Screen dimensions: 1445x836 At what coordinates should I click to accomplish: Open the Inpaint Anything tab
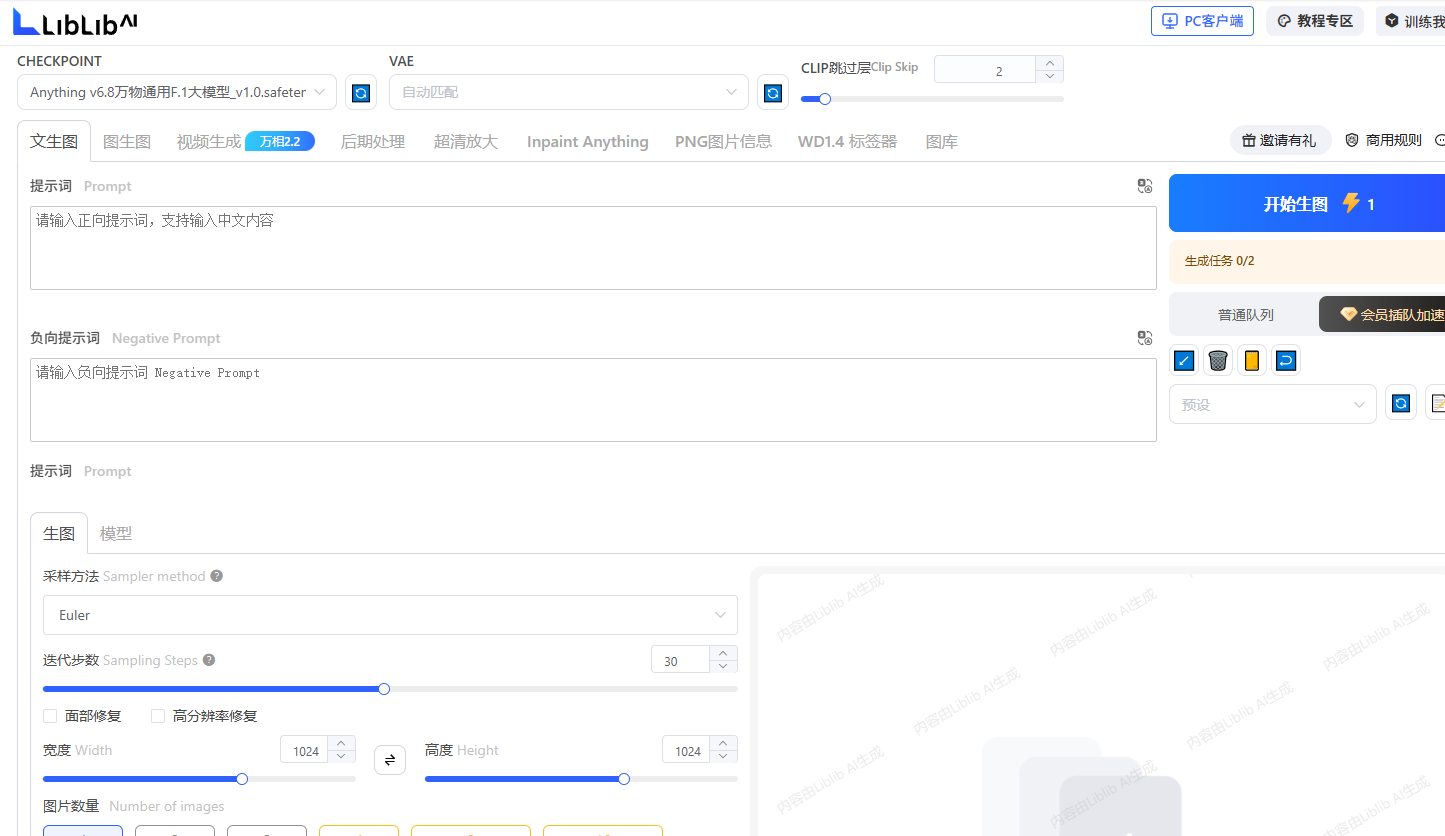tap(587, 142)
